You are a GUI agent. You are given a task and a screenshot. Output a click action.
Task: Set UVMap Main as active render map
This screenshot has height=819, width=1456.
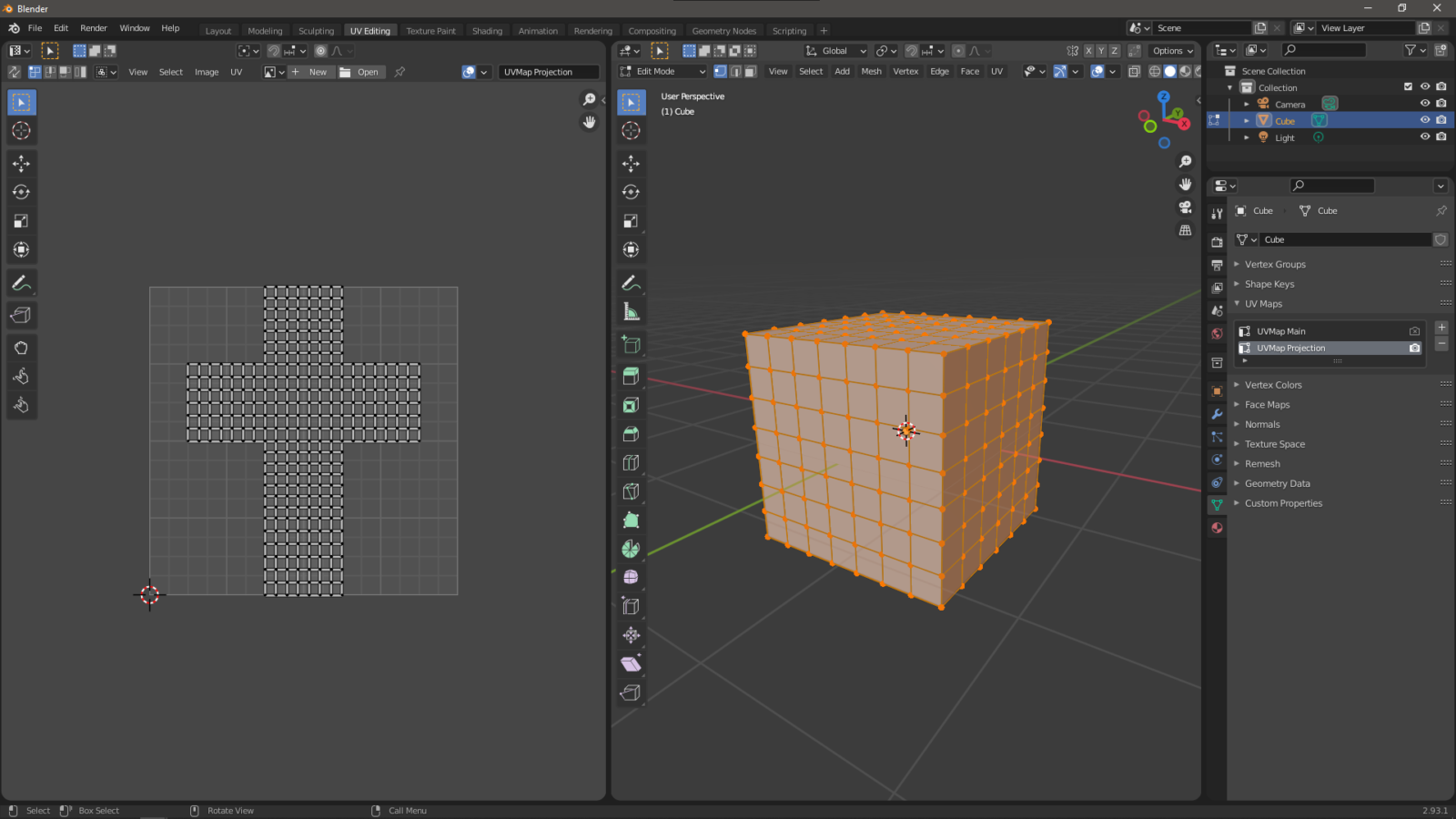1413,330
